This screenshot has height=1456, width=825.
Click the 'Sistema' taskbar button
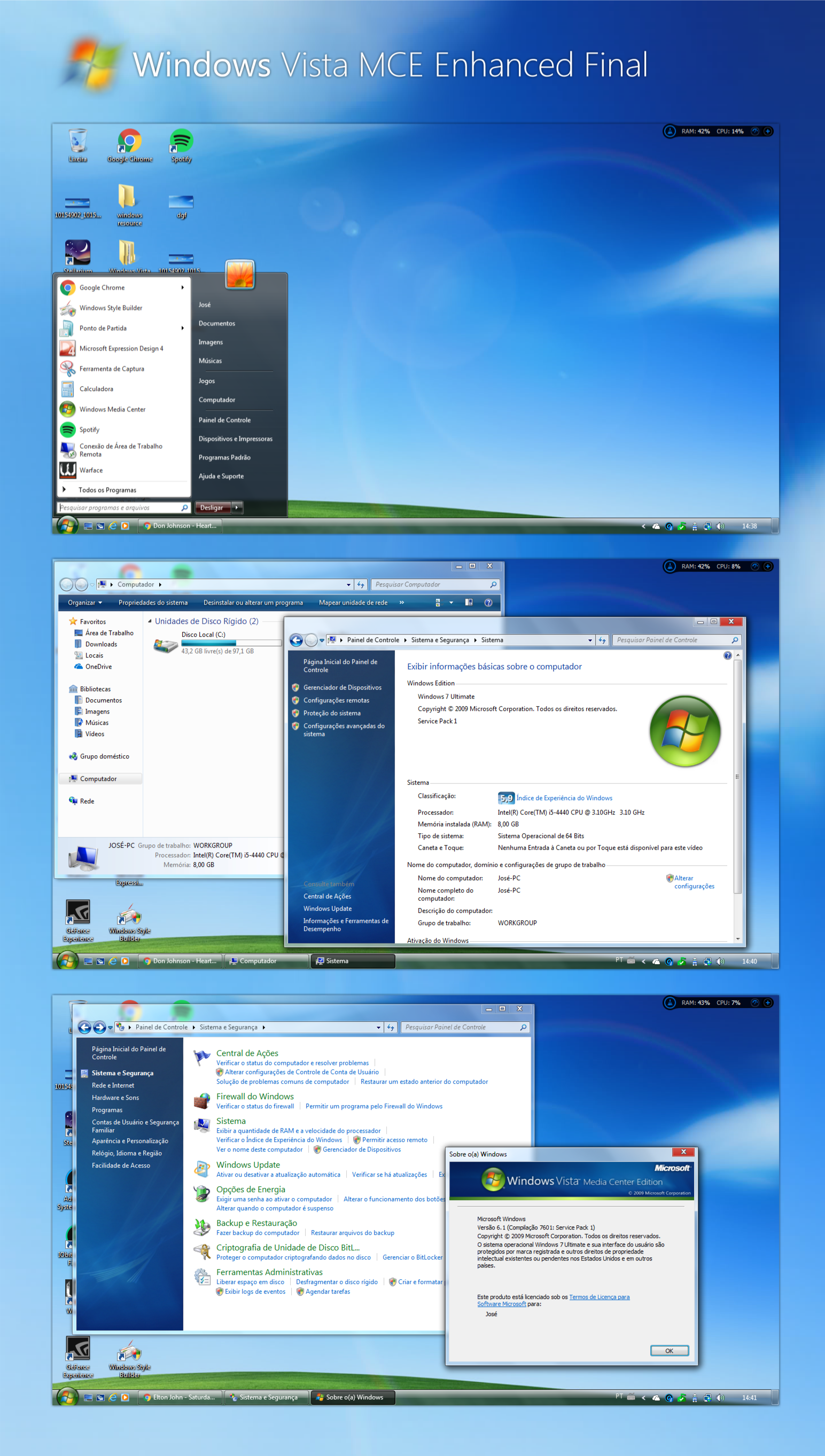(x=353, y=961)
